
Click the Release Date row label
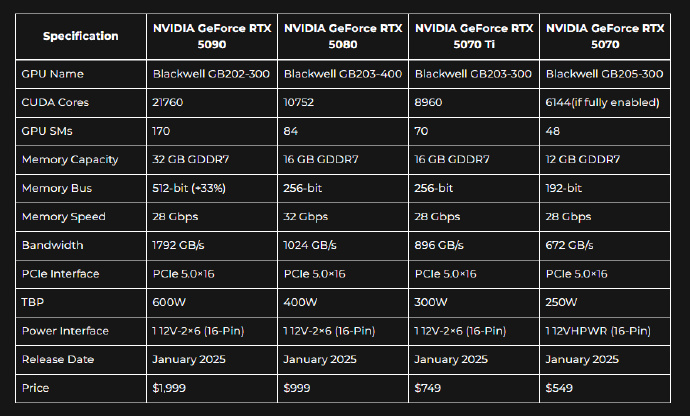pos(59,359)
